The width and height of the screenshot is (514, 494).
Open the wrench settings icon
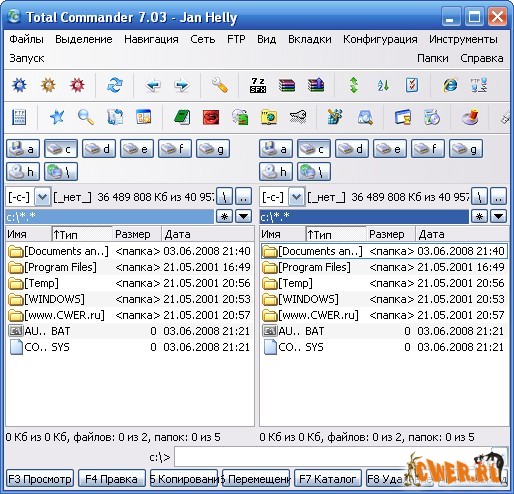(x=220, y=85)
